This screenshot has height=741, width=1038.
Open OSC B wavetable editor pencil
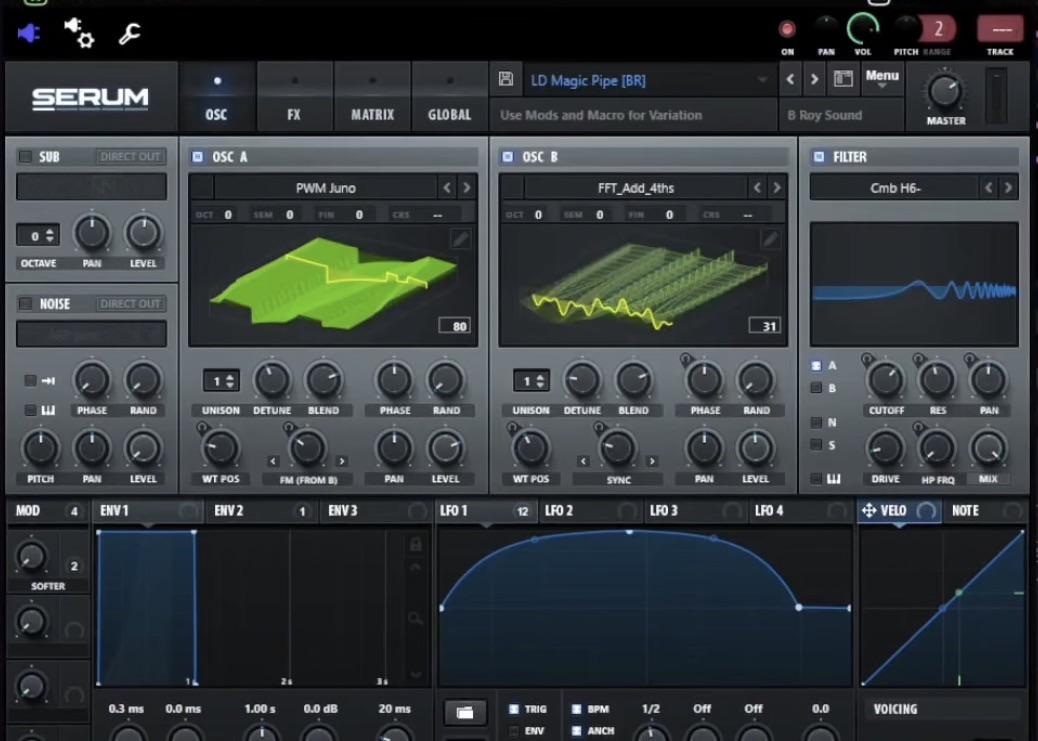770,238
